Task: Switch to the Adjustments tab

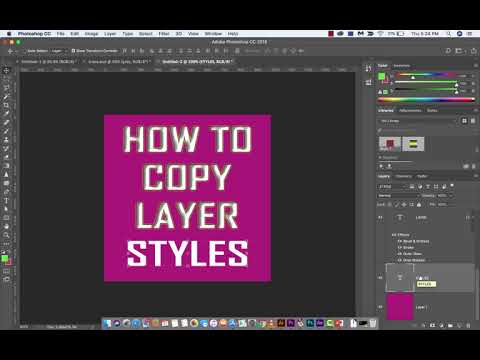Action: point(410,110)
